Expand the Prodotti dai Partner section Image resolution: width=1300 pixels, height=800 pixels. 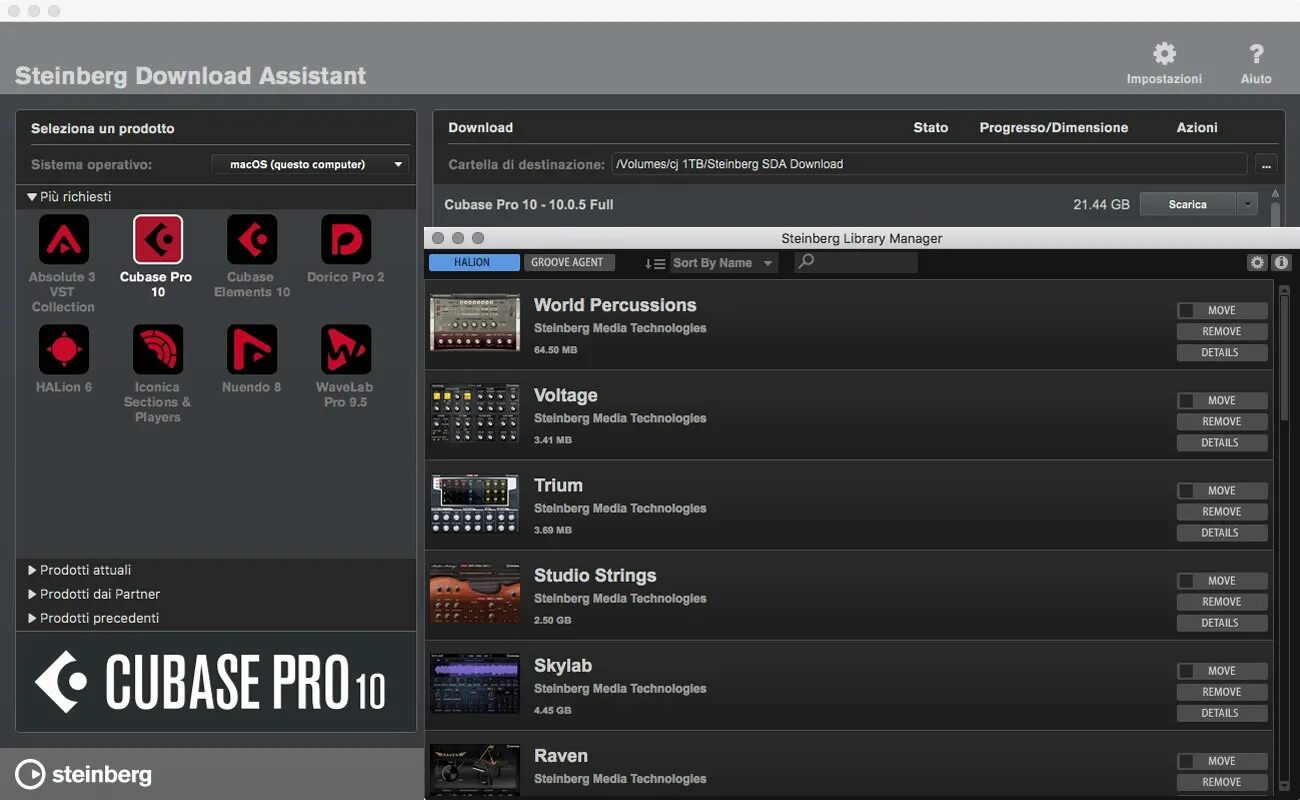[32, 594]
